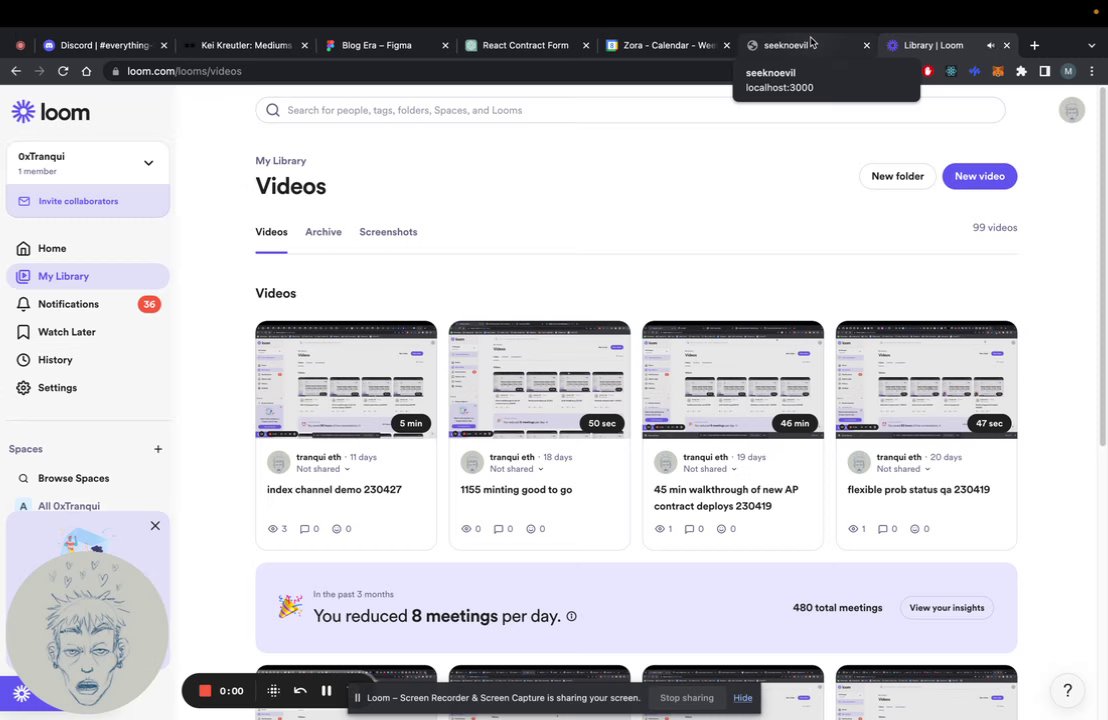
Task: Click Invite collaborators
Action: pos(88,201)
